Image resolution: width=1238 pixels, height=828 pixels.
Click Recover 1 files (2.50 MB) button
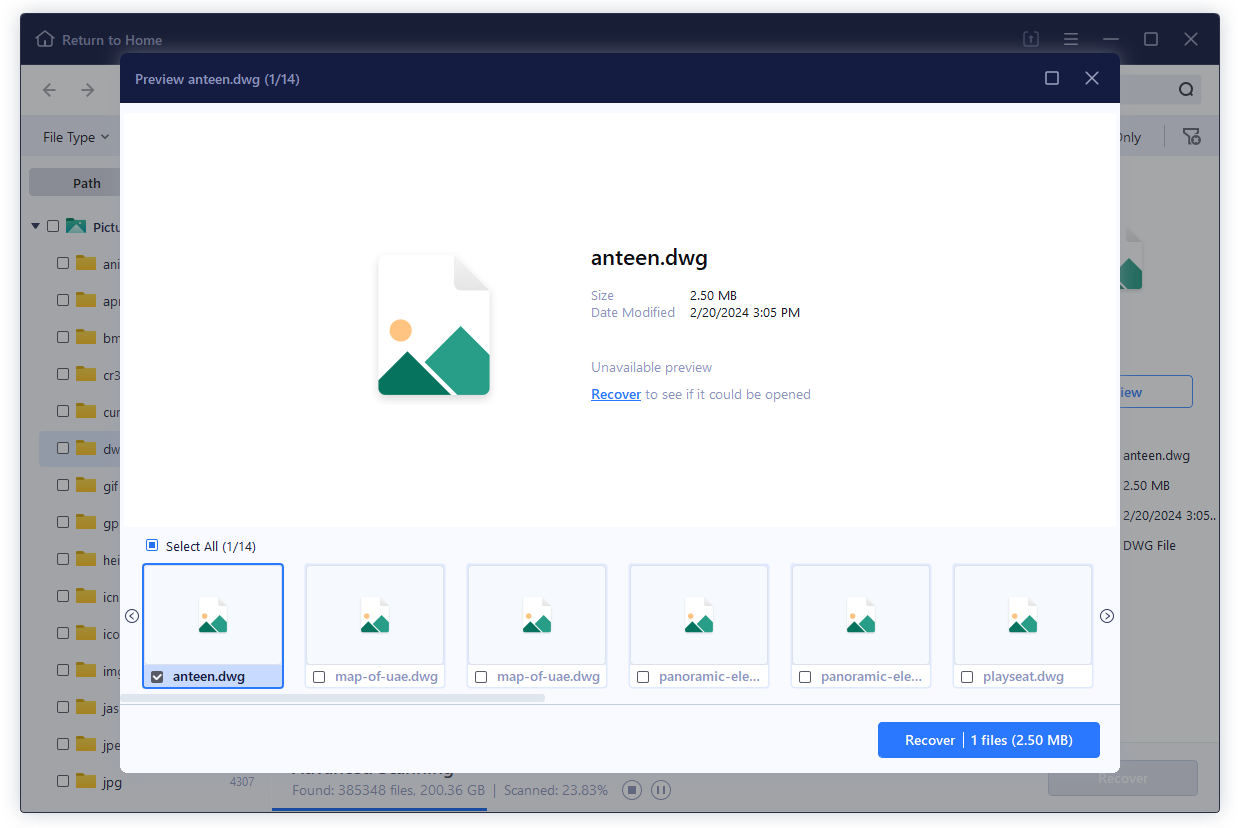pyautogui.click(x=988, y=740)
